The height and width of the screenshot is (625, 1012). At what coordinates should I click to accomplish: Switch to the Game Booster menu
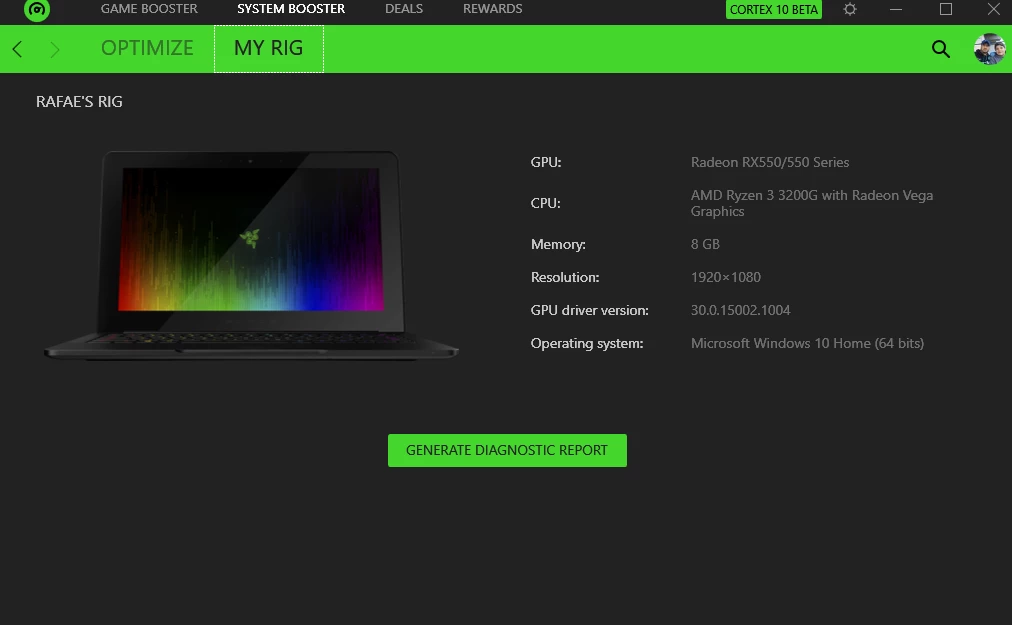pos(149,9)
